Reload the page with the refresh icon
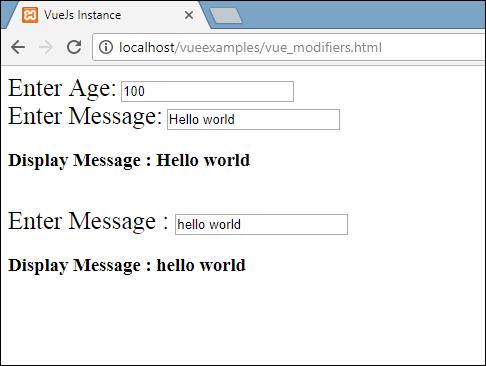The width and height of the screenshot is (486, 366). (x=74, y=47)
